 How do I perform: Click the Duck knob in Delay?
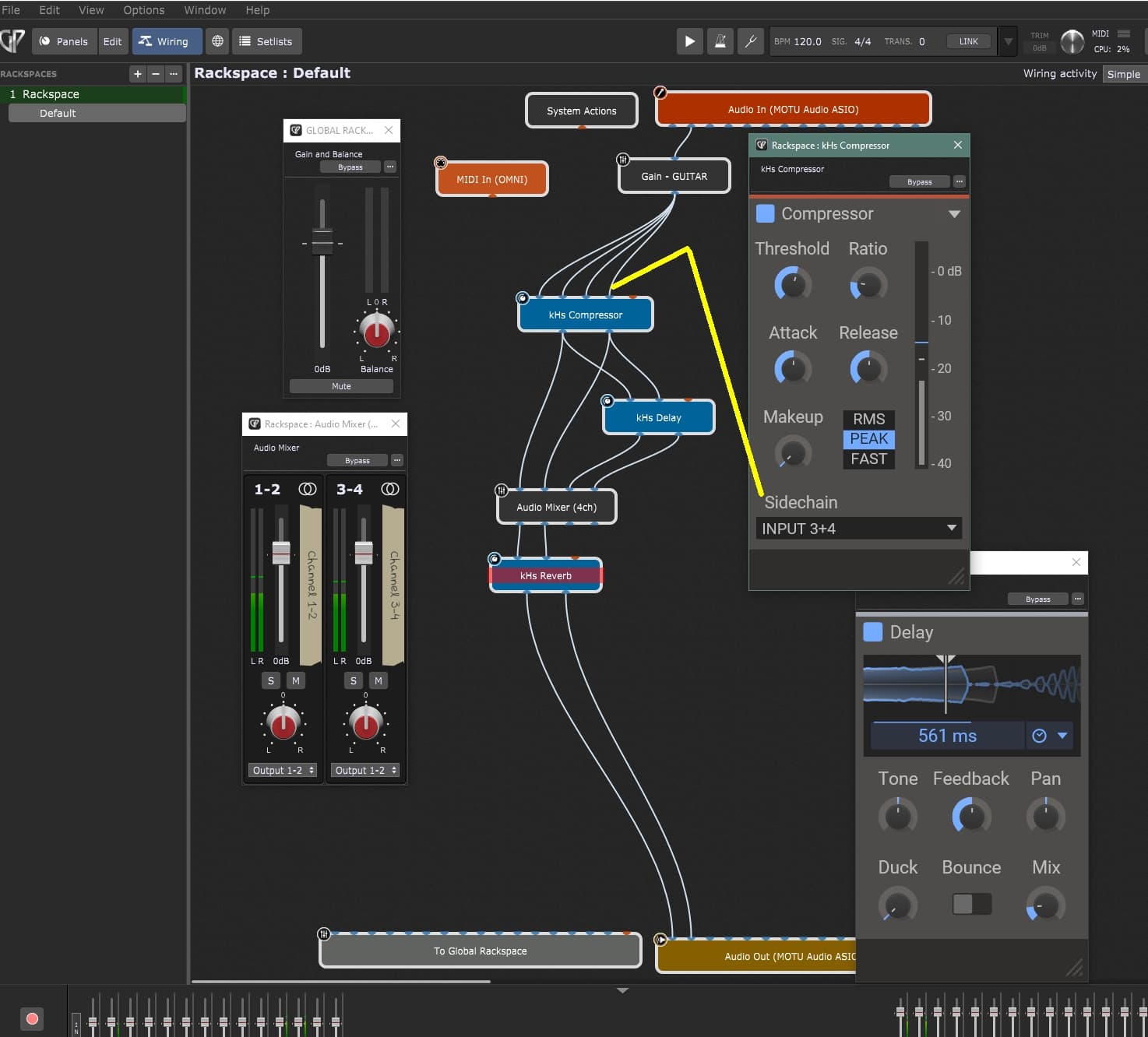(x=897, y=905)
